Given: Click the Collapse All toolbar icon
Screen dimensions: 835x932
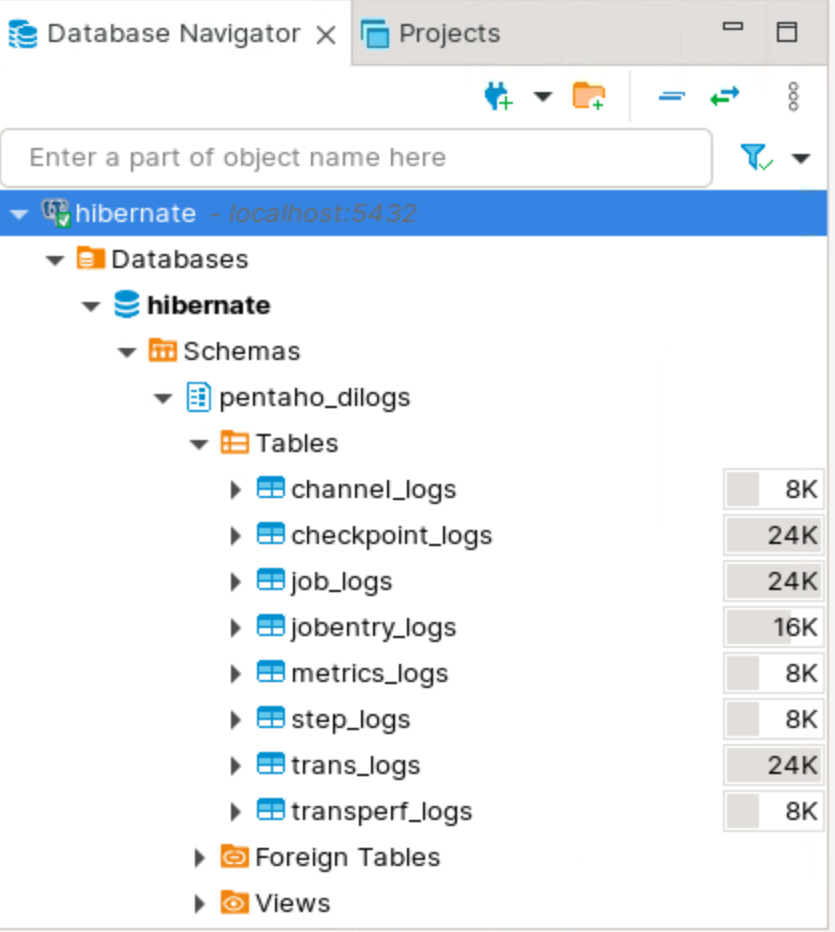Looking at the screenshot, I should coord(671,96).
